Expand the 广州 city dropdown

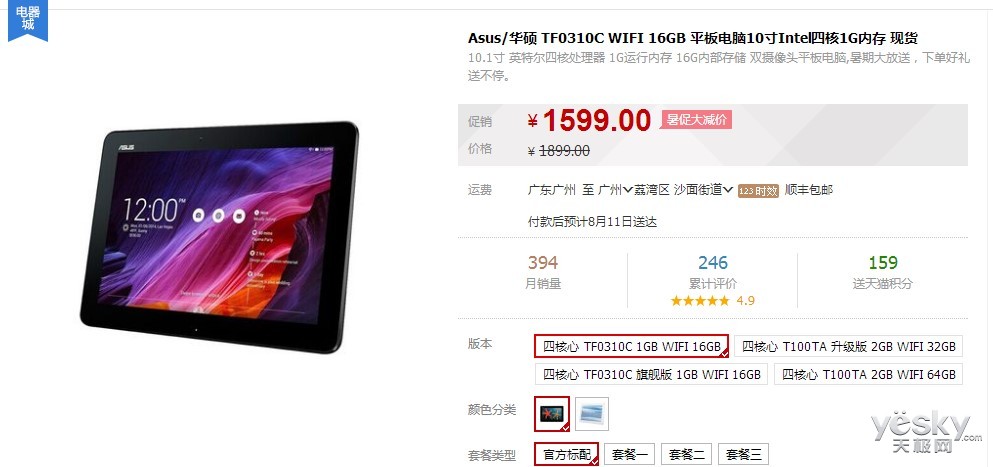616,189
